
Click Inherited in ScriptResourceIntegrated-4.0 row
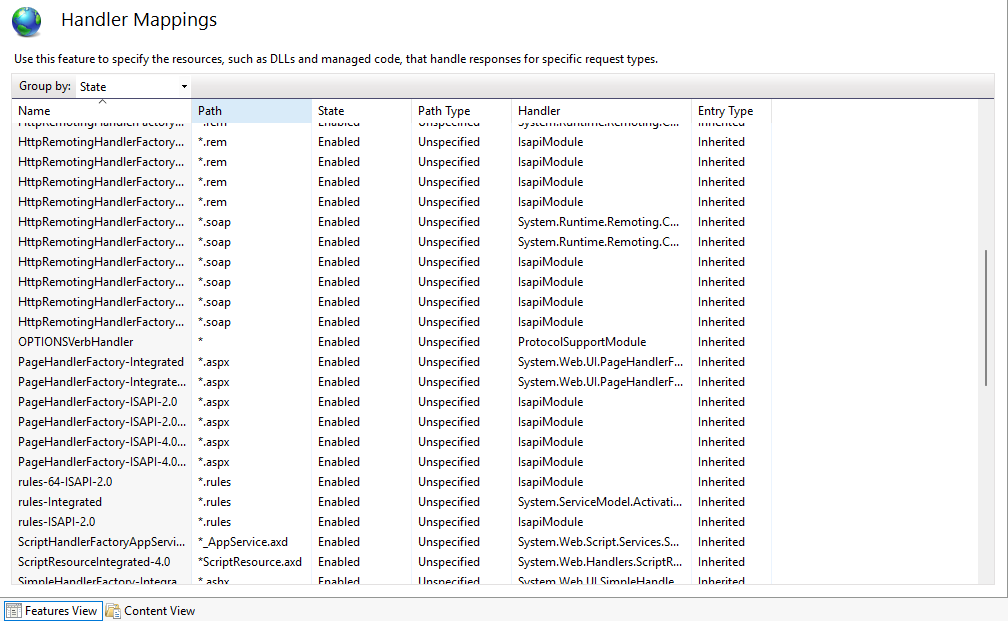point(721,561)
